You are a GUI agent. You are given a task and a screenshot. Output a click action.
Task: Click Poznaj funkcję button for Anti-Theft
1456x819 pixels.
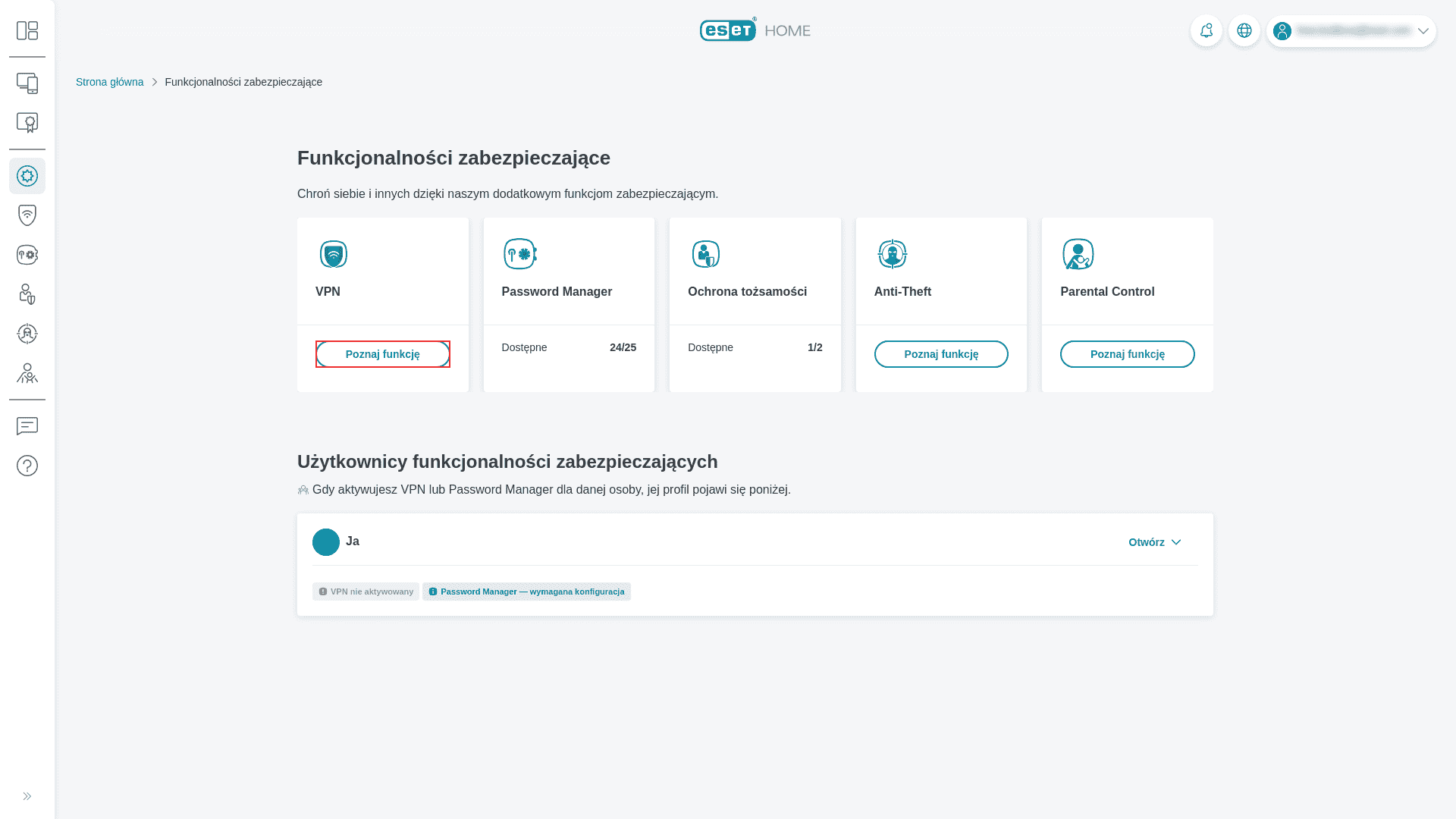tap(940, 354)
